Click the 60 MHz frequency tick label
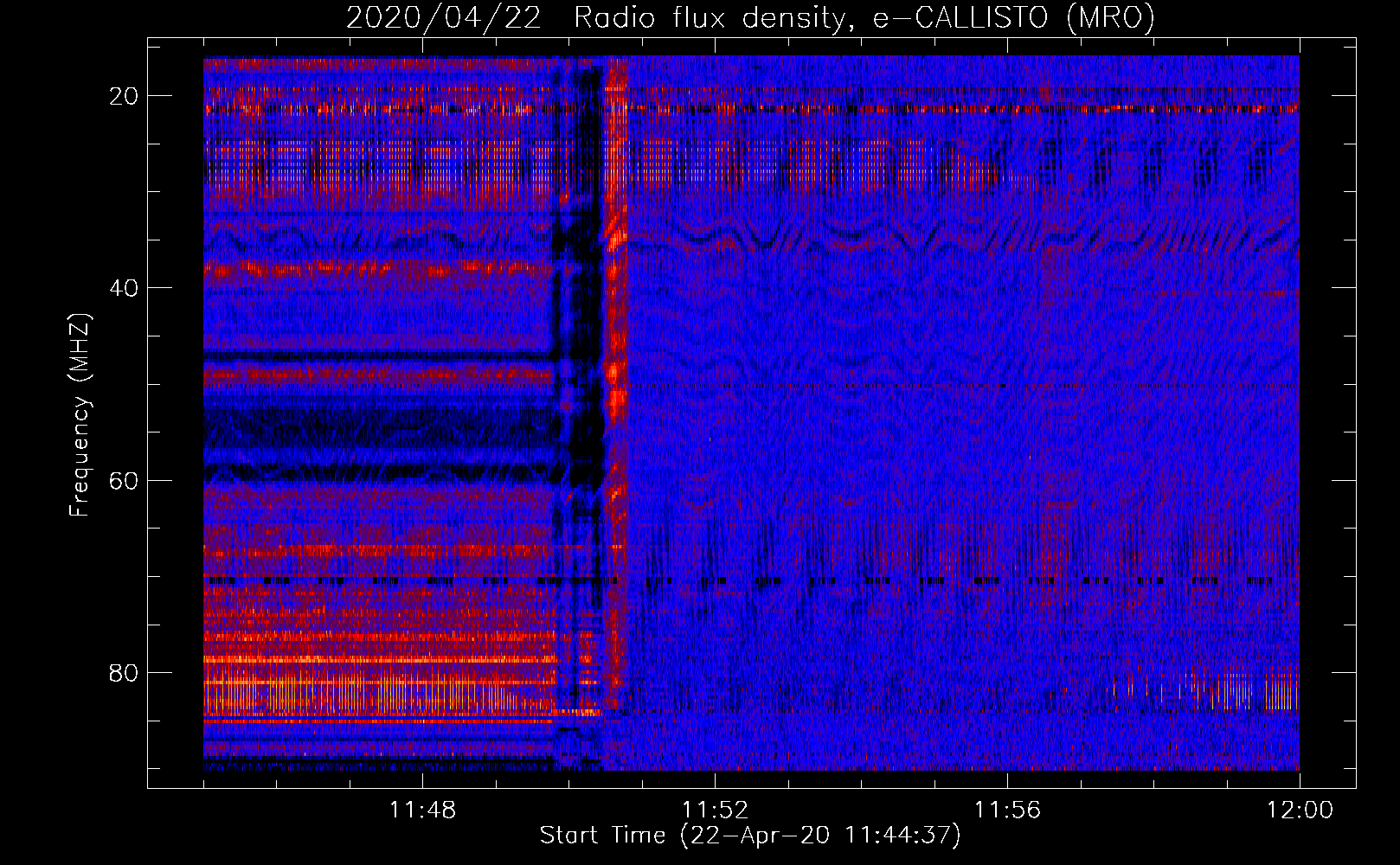Screen dimensions: 1400x865 click(125, 480)
